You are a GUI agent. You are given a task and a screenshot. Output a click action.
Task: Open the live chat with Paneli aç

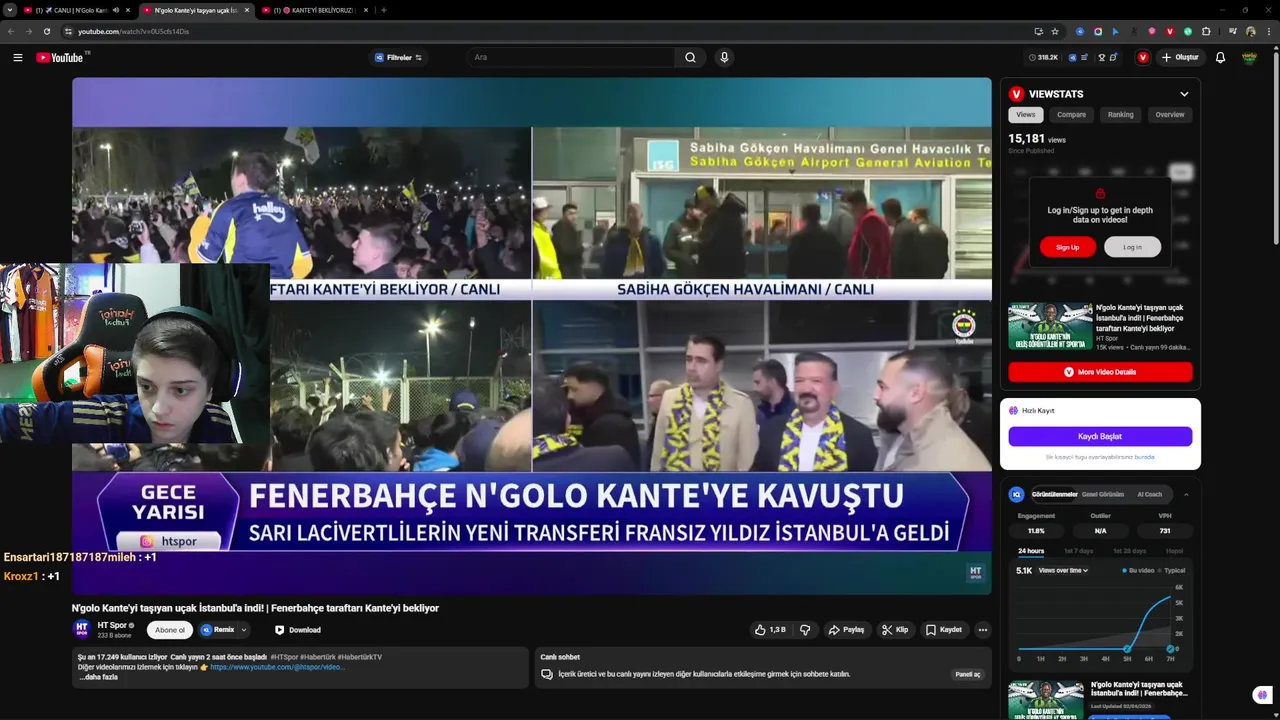[968, 674]
